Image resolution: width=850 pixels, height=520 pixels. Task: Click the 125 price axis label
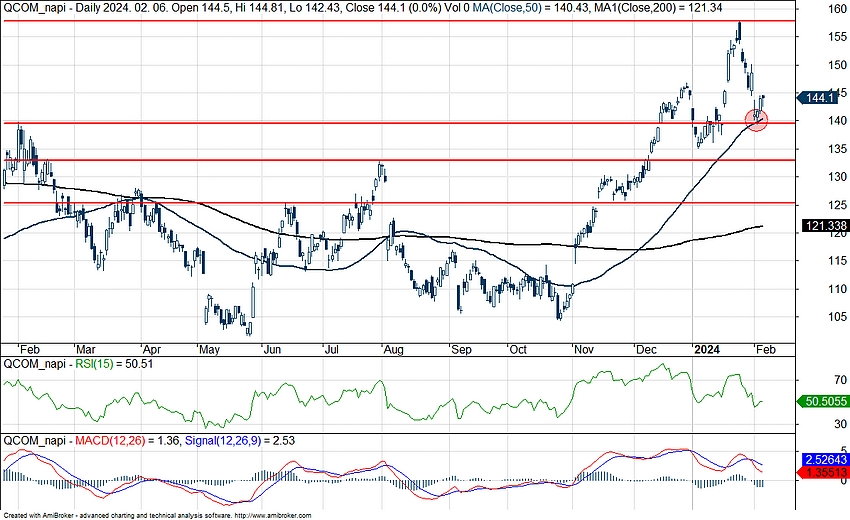click(838, 205)
